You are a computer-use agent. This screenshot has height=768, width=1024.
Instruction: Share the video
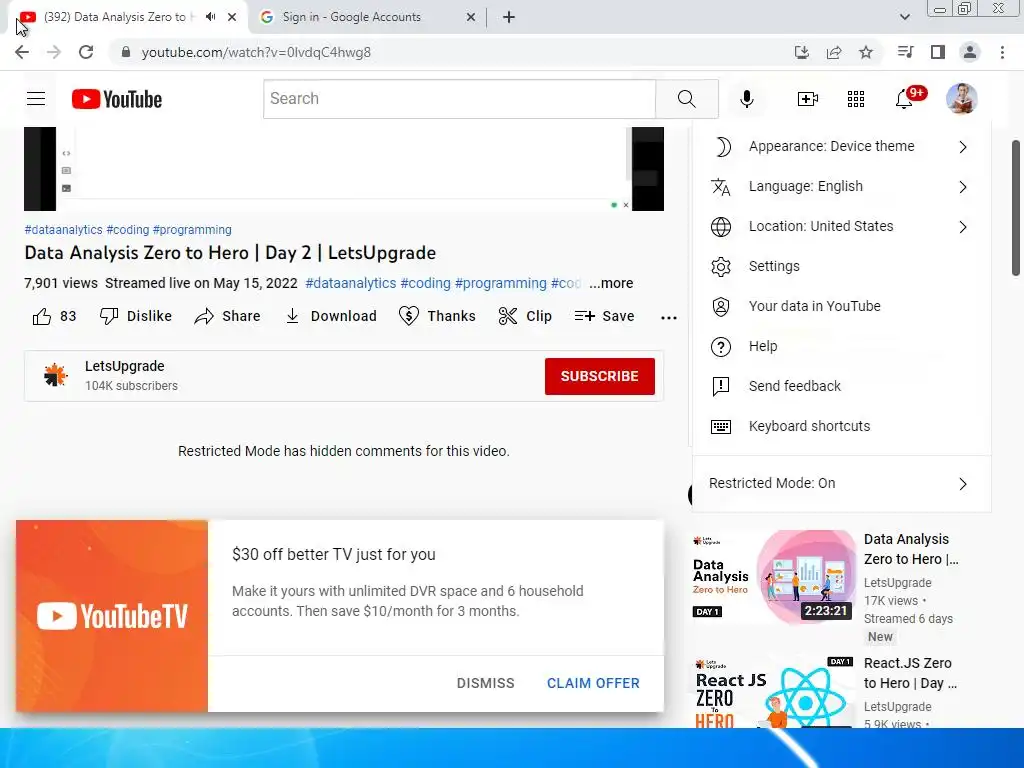point(227,316)
